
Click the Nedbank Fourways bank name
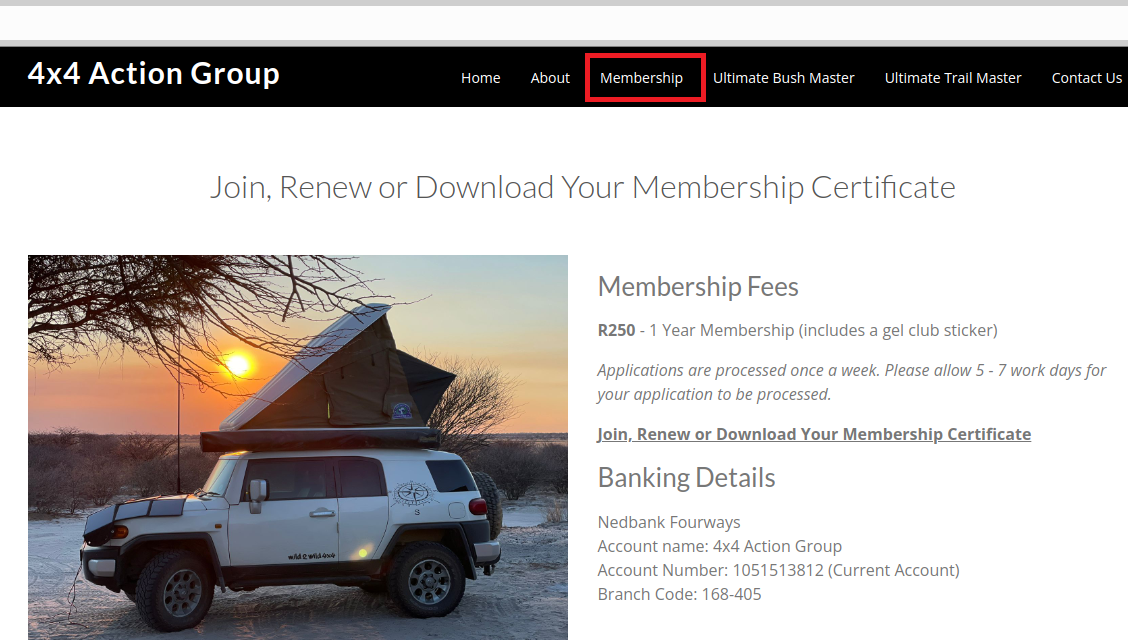point(669,522)
